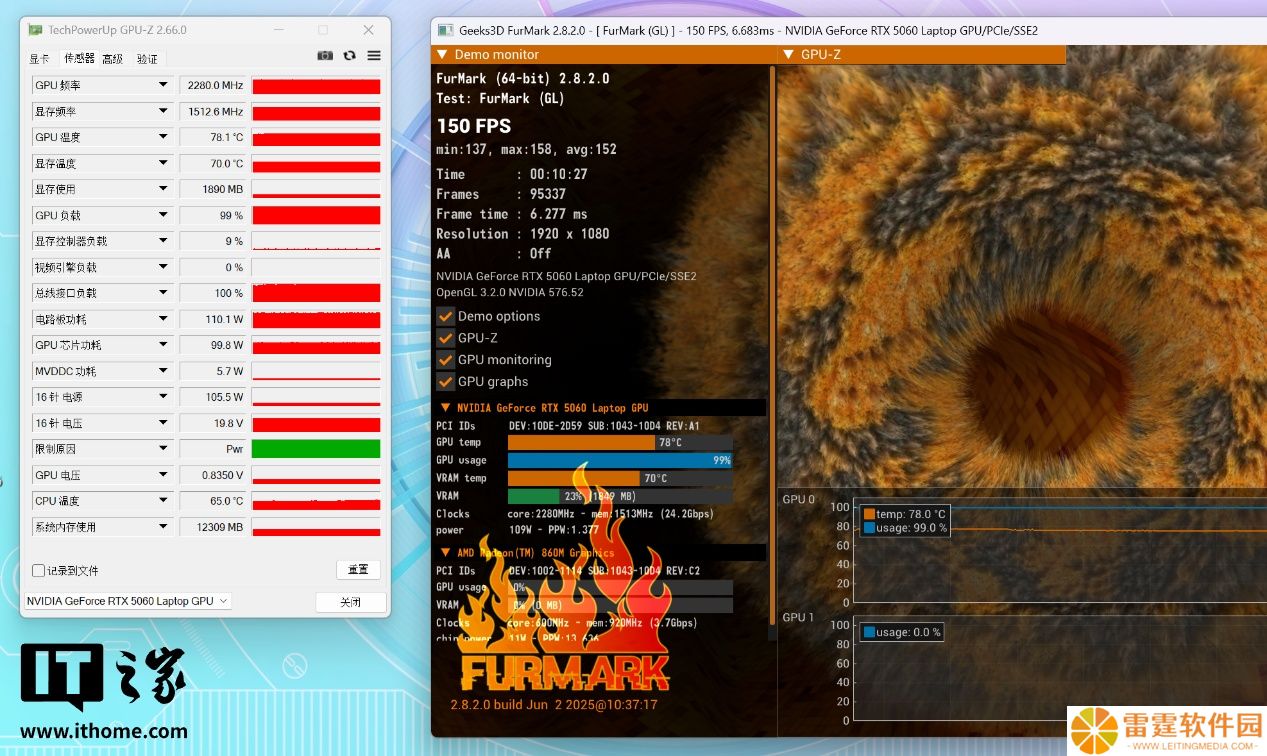
Task: Click the green VRAM 23% bar
Action: 533,496
